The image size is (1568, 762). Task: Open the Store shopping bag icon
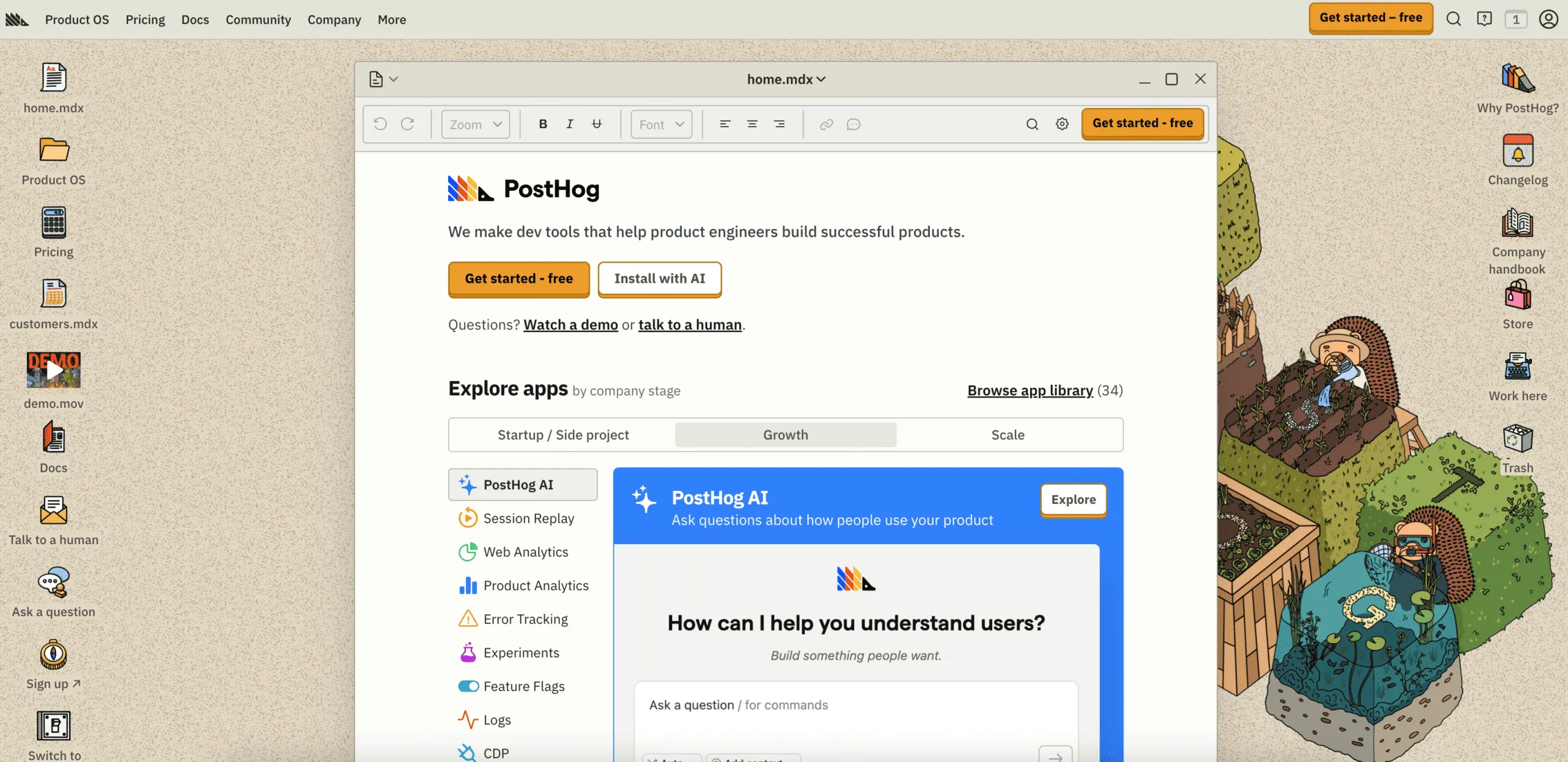[1518, 295]
